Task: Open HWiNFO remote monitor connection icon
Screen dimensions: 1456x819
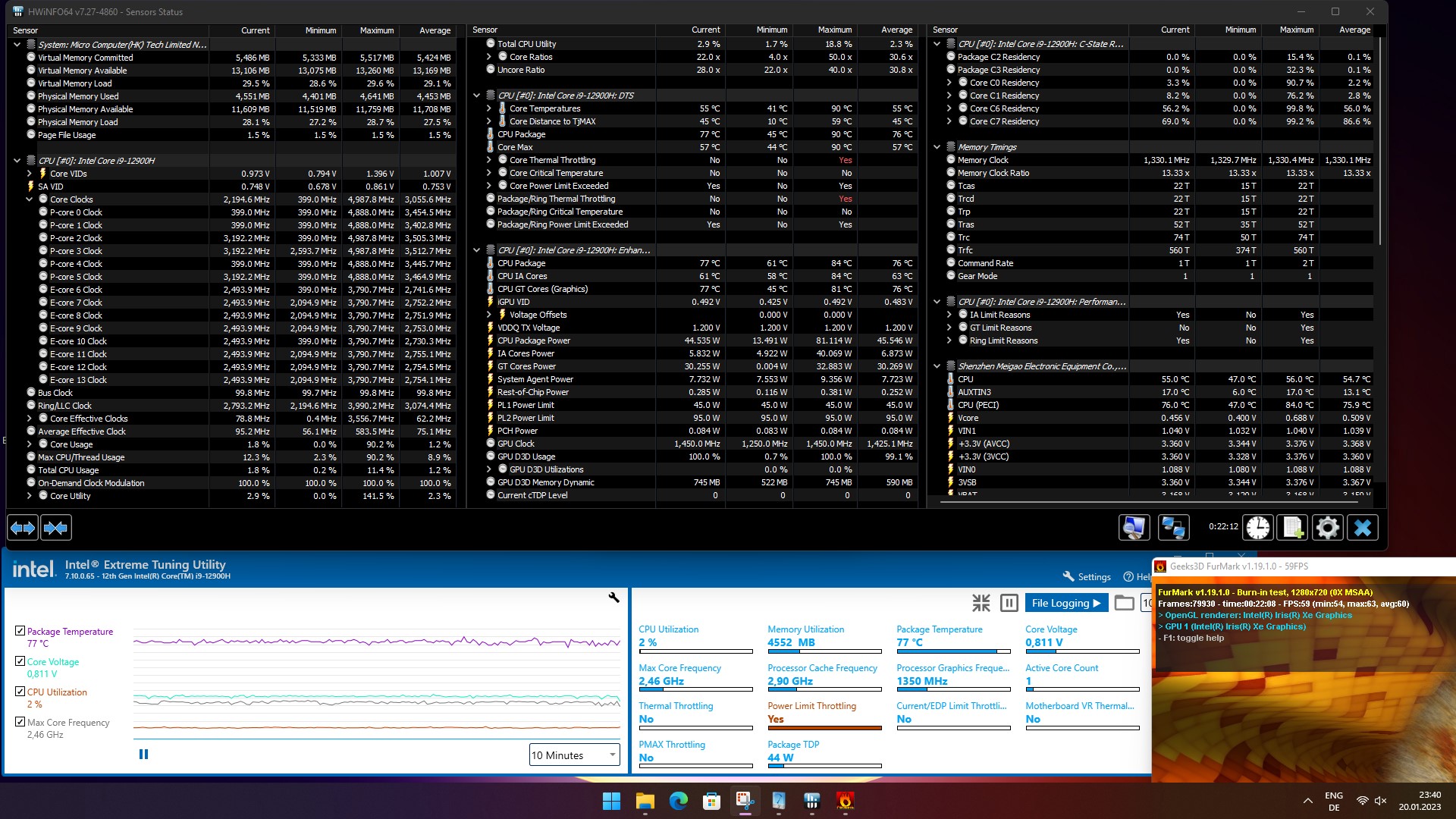Action: coord(1134,528)
